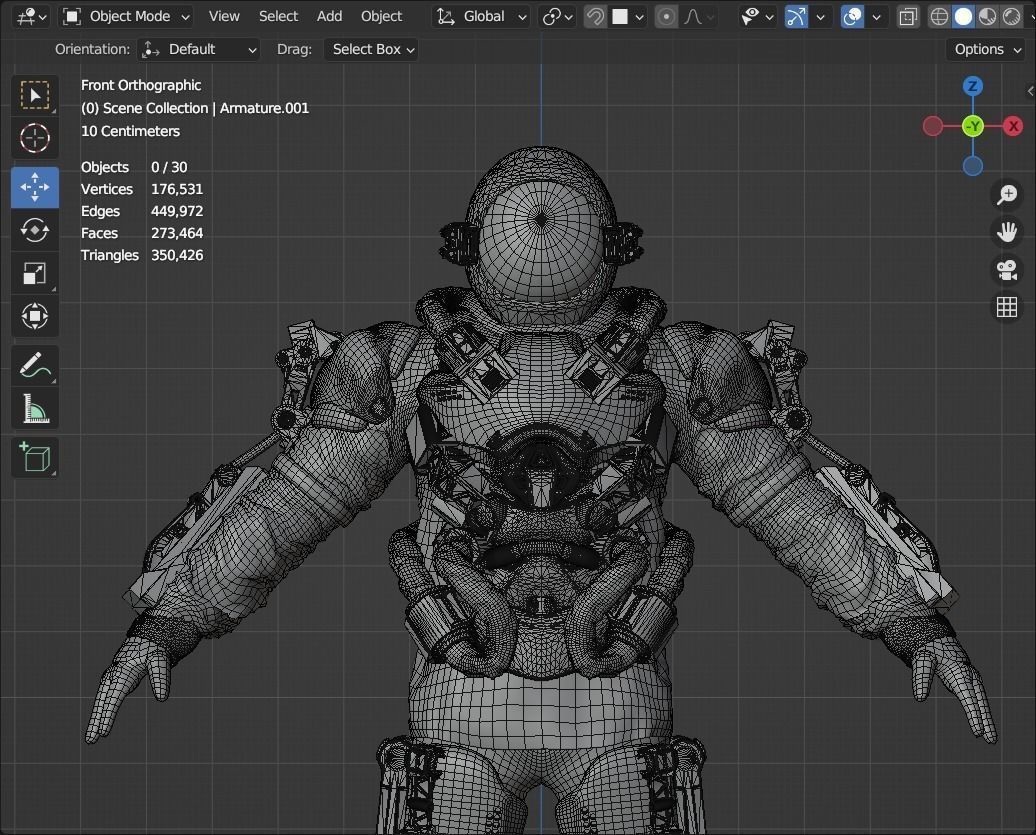Click the Faces count 273,464
This screenshot has width=1036, height=835.
pyautogui.click(x=177, y=233)
